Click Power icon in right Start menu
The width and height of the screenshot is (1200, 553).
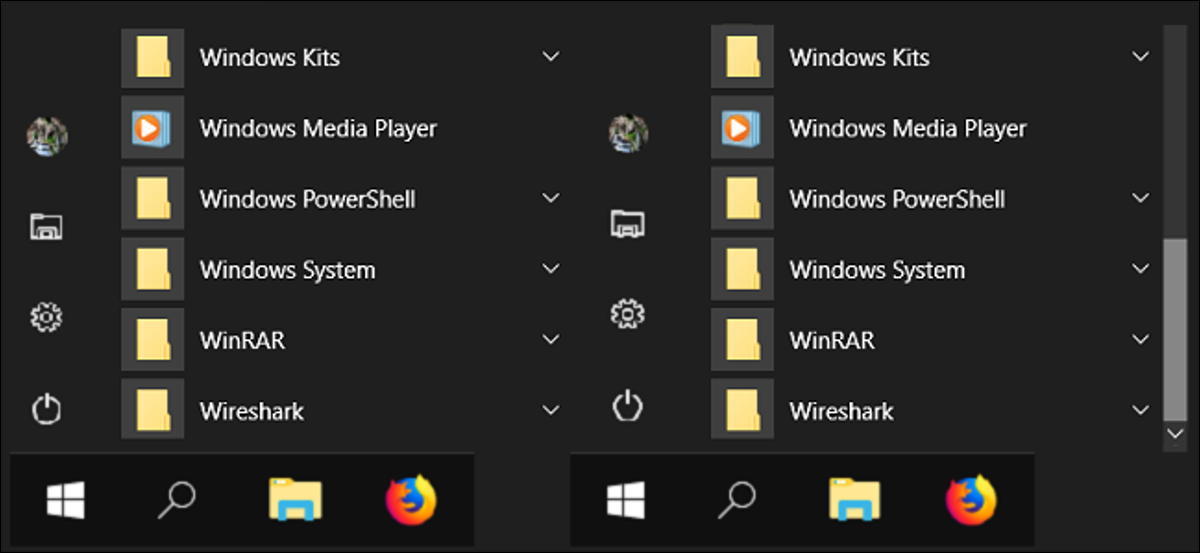[627, 405]
